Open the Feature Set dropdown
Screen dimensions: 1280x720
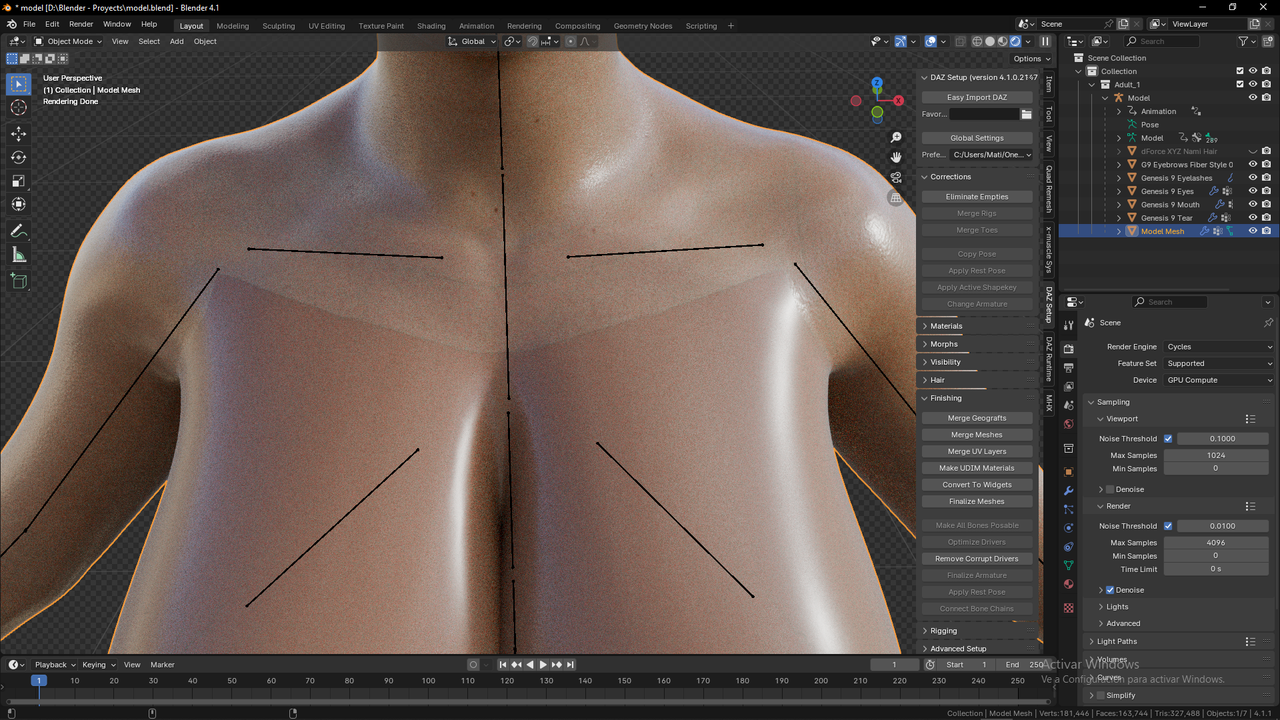point(1219,364)
